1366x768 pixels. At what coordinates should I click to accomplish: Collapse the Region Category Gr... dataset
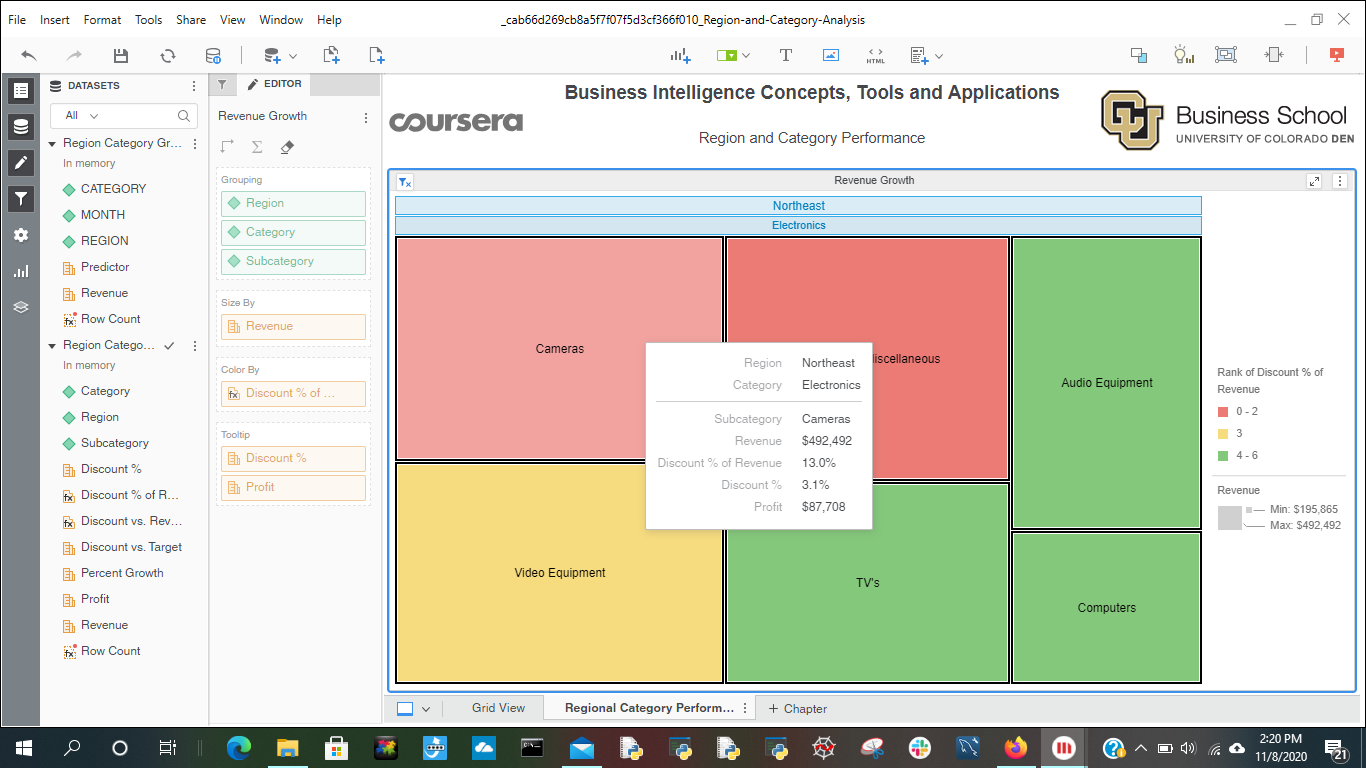click(53, 144)
